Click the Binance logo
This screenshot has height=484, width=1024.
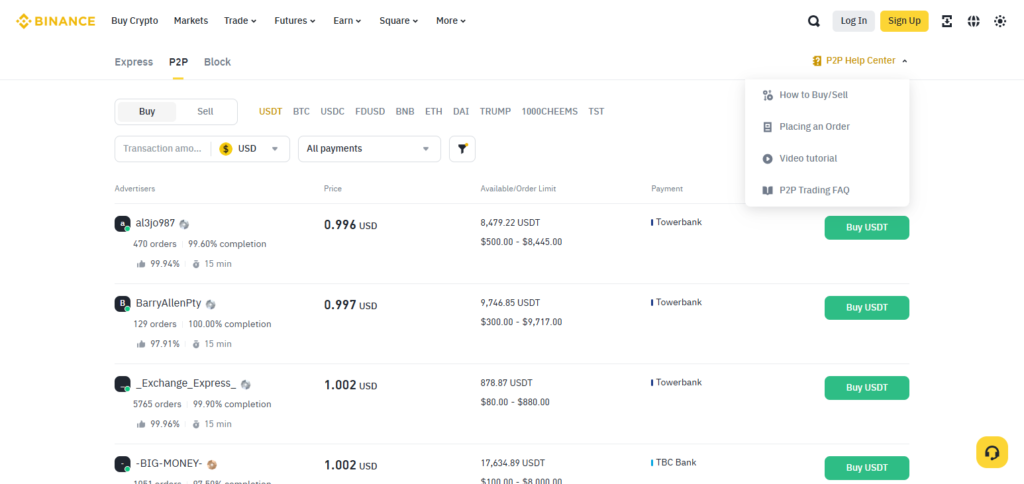tap(56, 21)
